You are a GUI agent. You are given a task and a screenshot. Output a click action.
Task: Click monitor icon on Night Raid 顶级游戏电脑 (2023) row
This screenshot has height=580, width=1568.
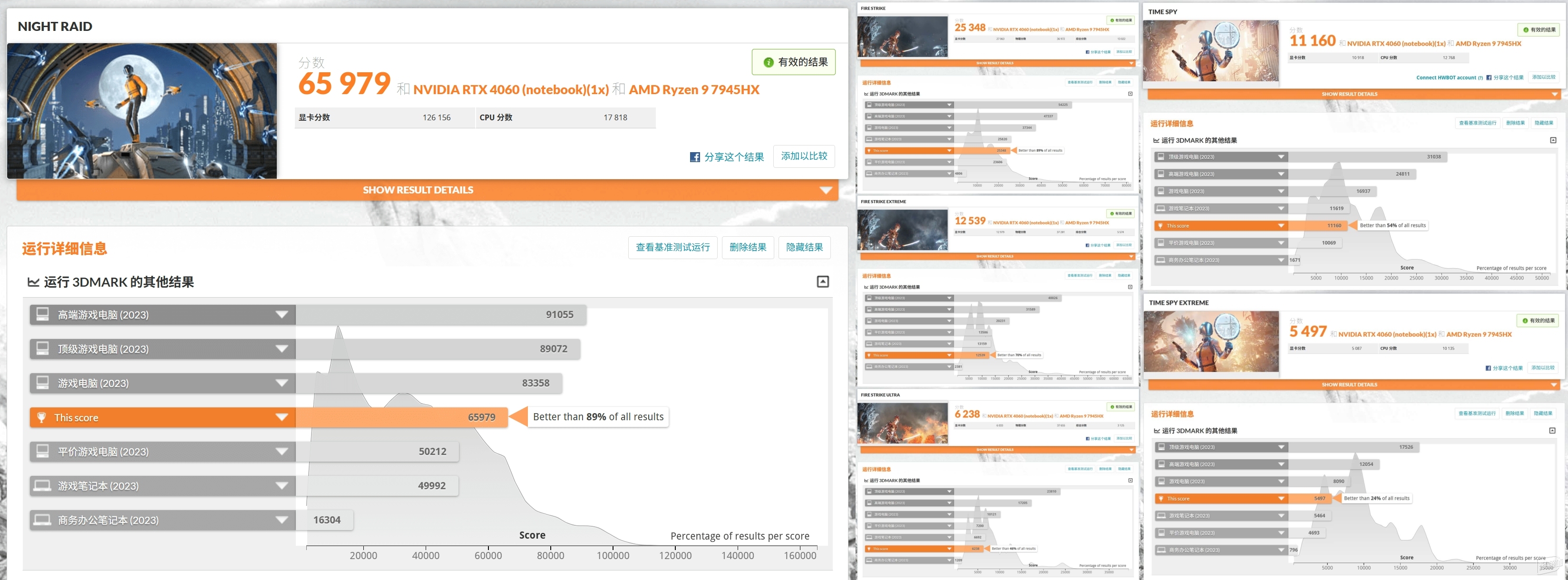tap(43, 348)
